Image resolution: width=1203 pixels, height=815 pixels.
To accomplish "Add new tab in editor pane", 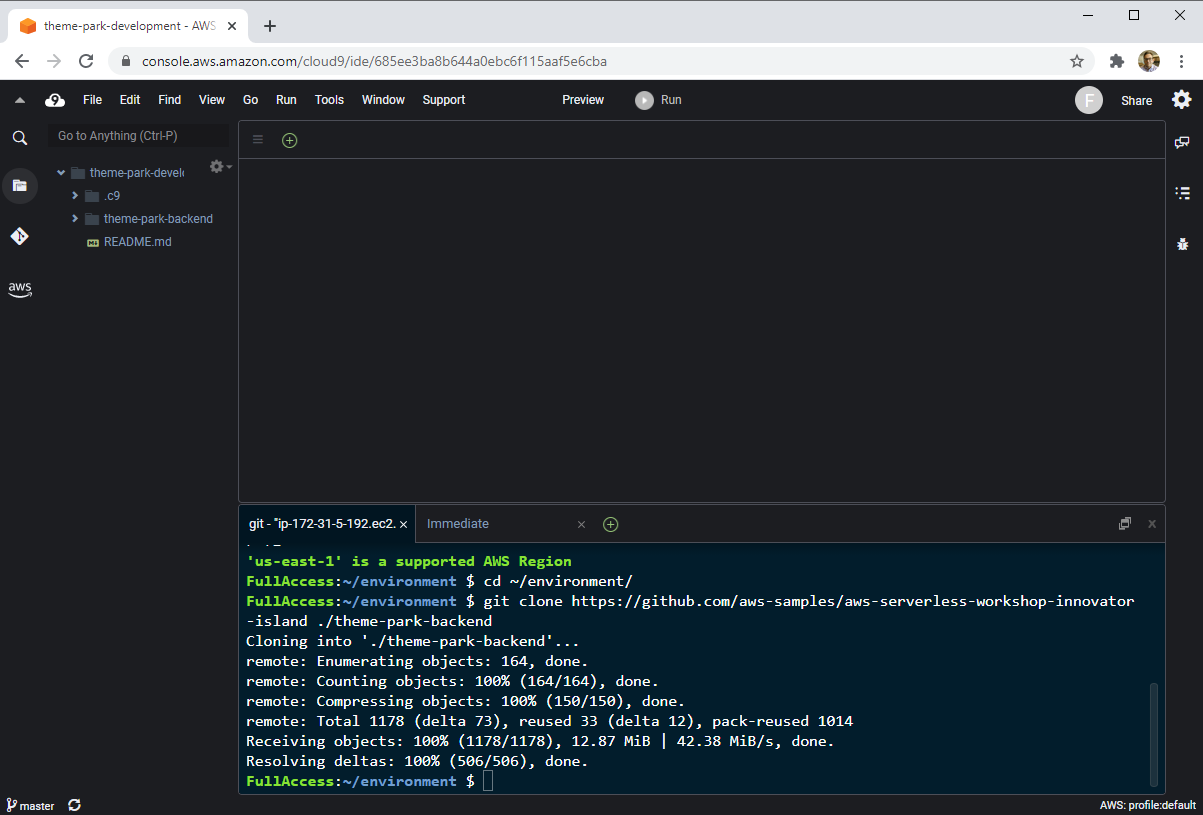I will (x=289, y=140).
